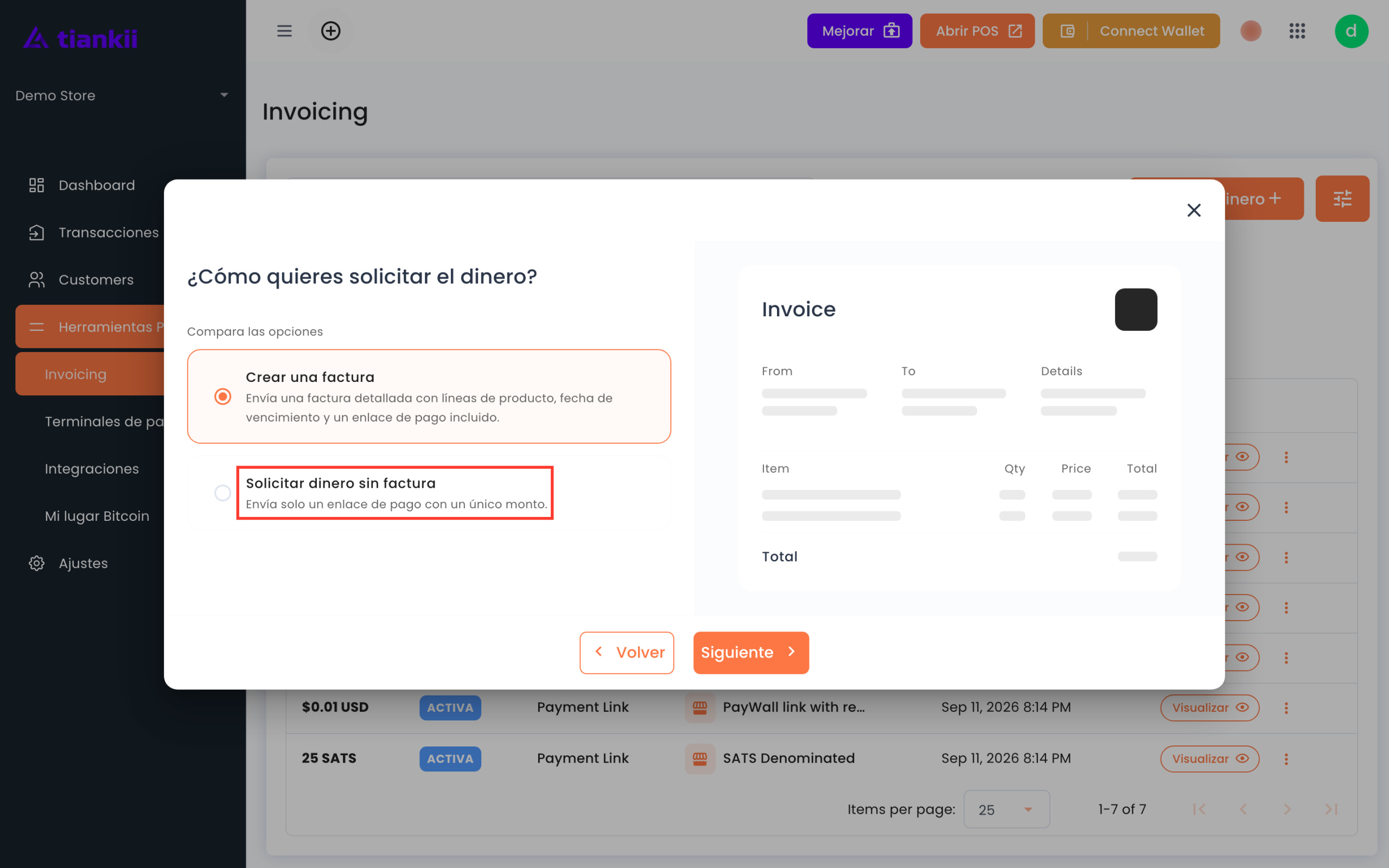
Task: Click Visualizar for $0.01 USD row
Action: (x=1209, y=708)
